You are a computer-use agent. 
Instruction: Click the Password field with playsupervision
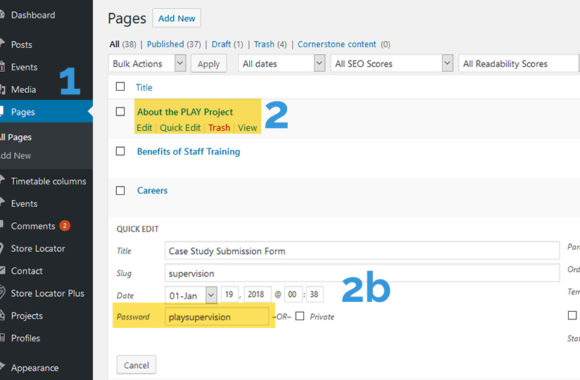point(216,317)
